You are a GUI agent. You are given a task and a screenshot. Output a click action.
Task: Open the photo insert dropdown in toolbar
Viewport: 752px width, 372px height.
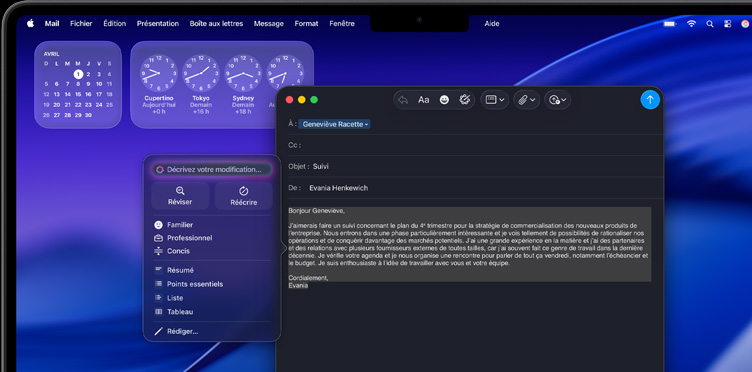[x=558, y=100]
